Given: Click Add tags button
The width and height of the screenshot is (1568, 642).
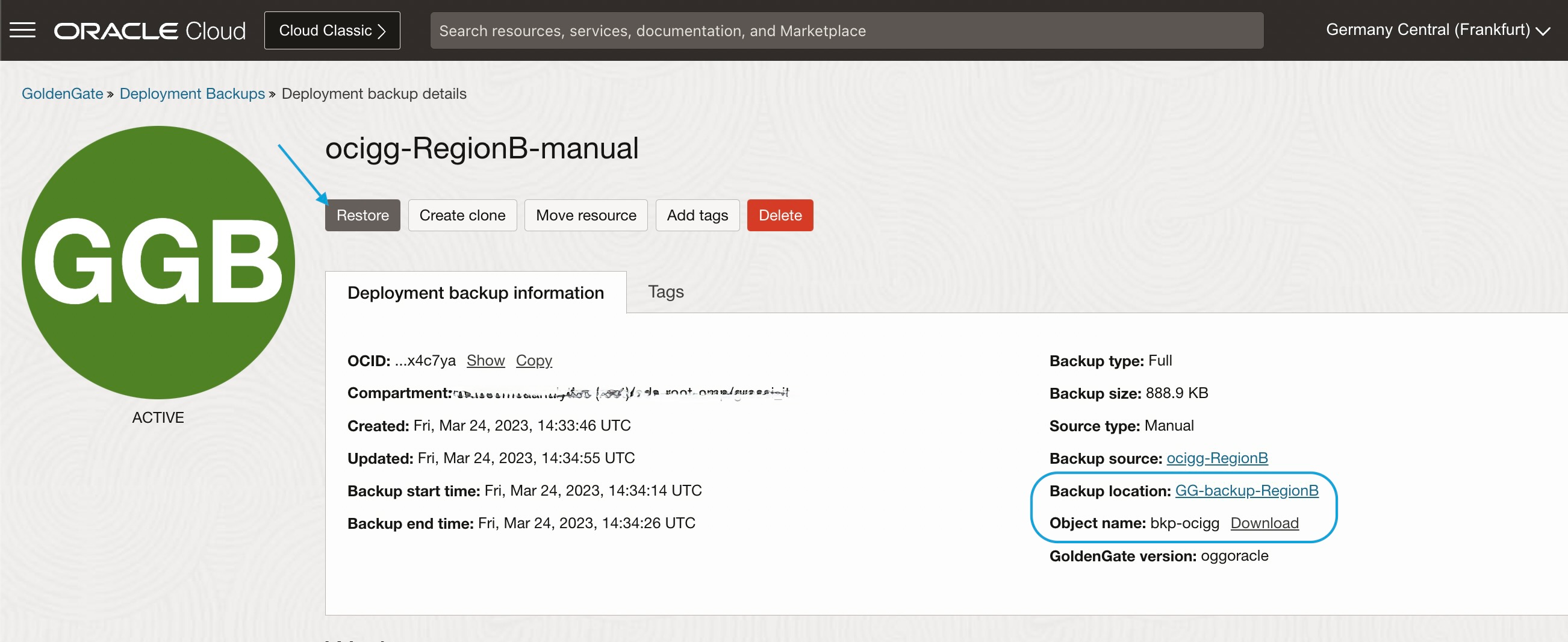Looking at the screenshot, I should 697,216.
